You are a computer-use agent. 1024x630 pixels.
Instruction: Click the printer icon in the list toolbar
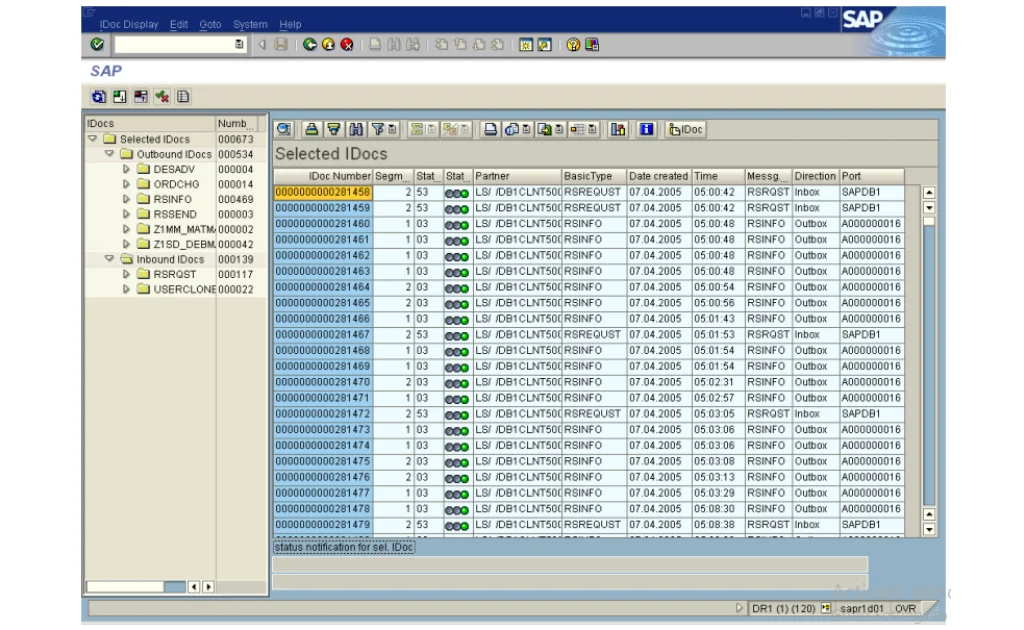point(490,129)
